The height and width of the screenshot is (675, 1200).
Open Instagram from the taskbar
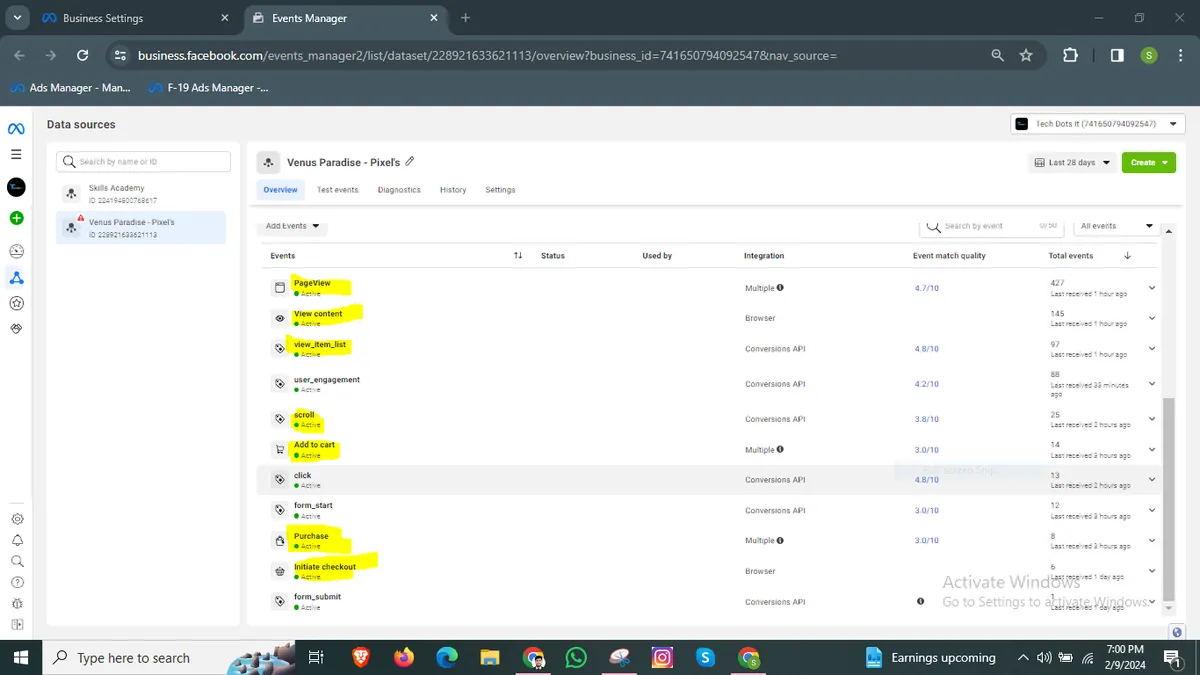662,657
